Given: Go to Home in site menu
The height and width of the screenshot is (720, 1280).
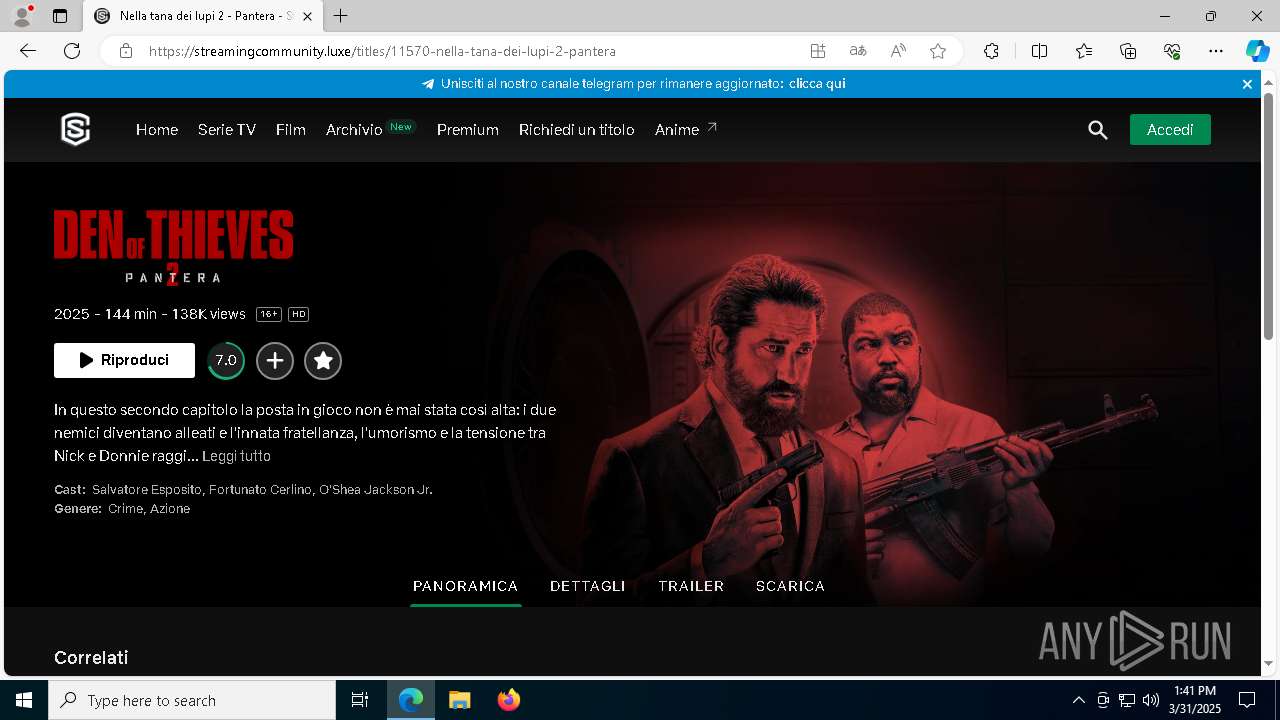Looking at the screenshot, I should point(157,130).
